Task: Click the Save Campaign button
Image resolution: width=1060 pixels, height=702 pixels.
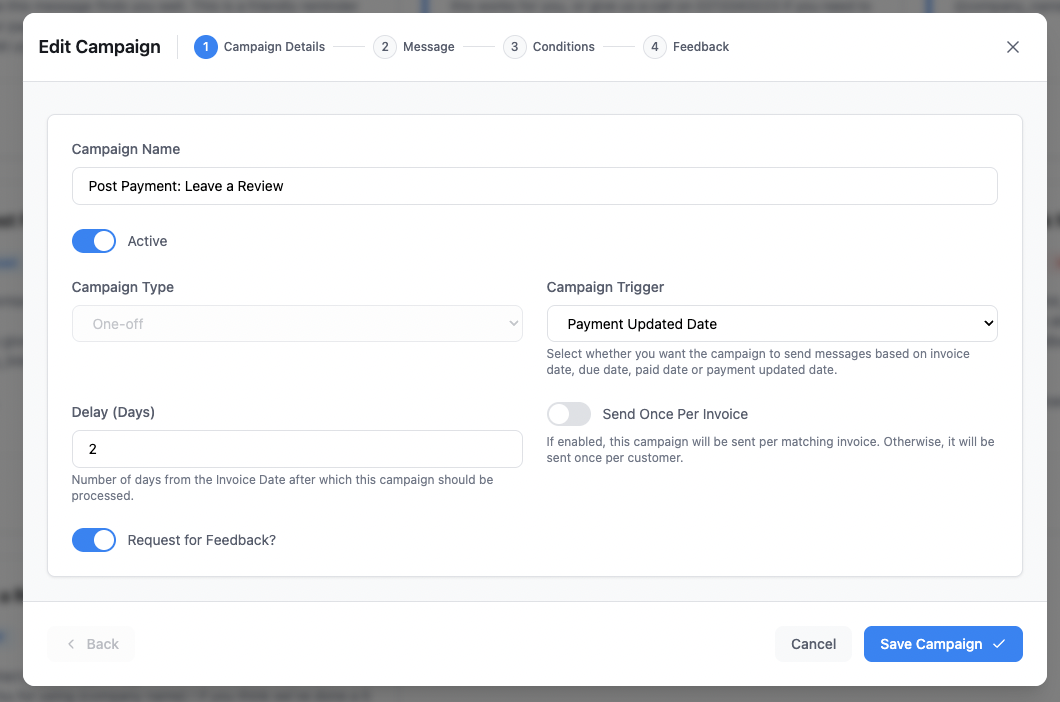Action: [943, 644]
